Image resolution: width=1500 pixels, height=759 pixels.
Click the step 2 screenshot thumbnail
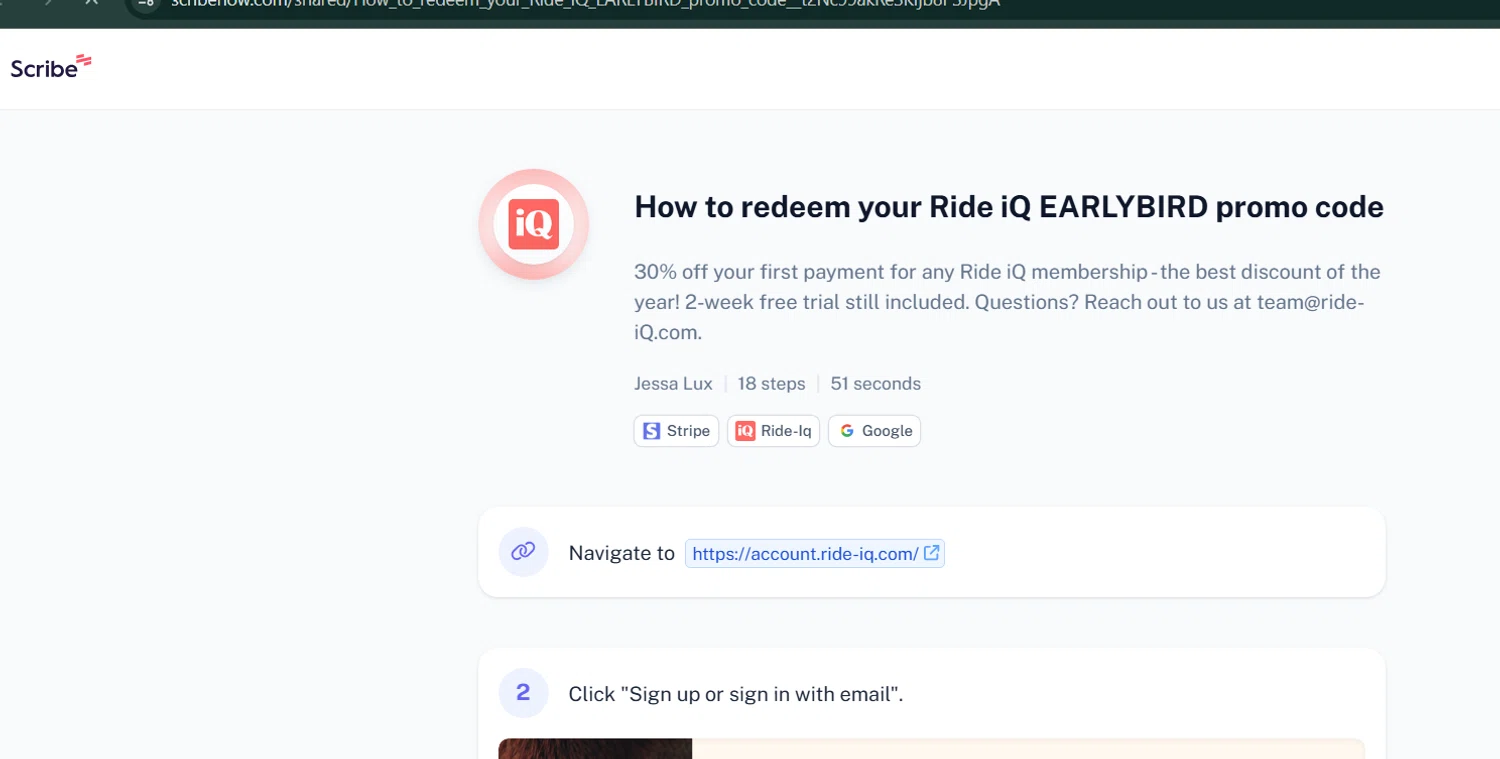click(x=931, y=749)
